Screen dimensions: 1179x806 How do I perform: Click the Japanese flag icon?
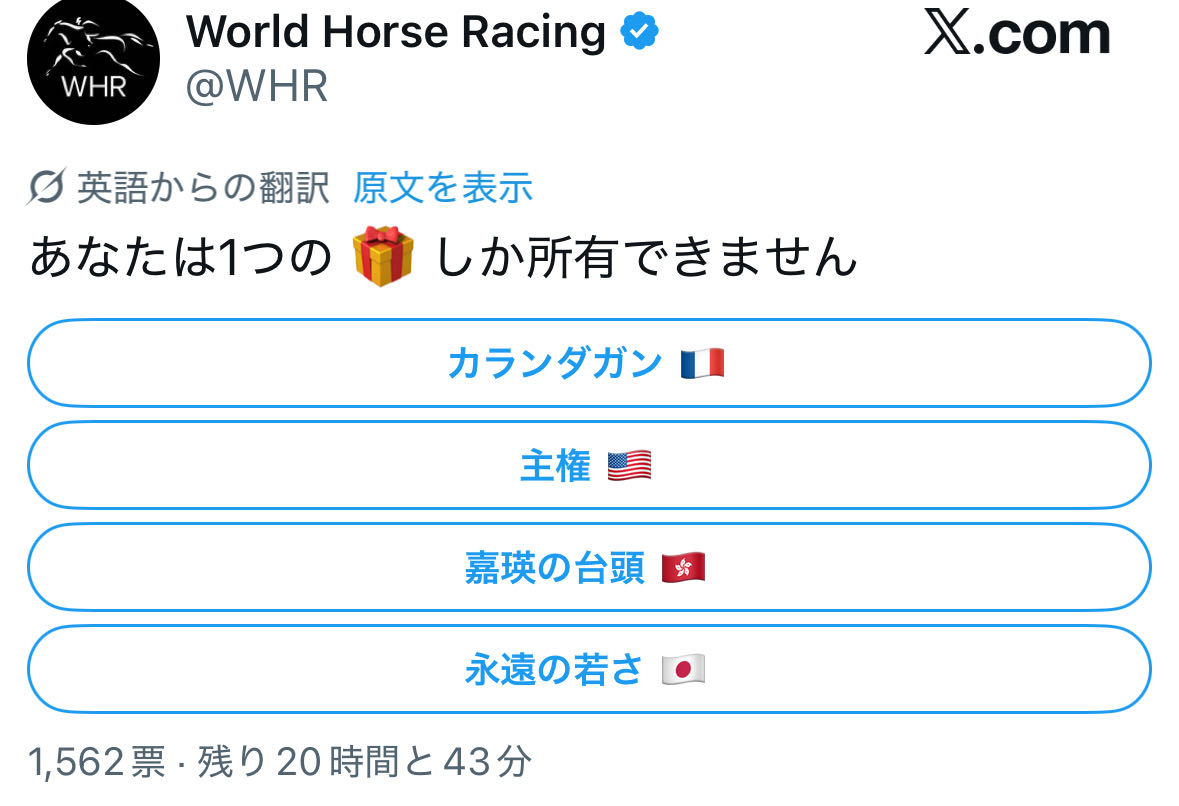click(x=684, y=670)
